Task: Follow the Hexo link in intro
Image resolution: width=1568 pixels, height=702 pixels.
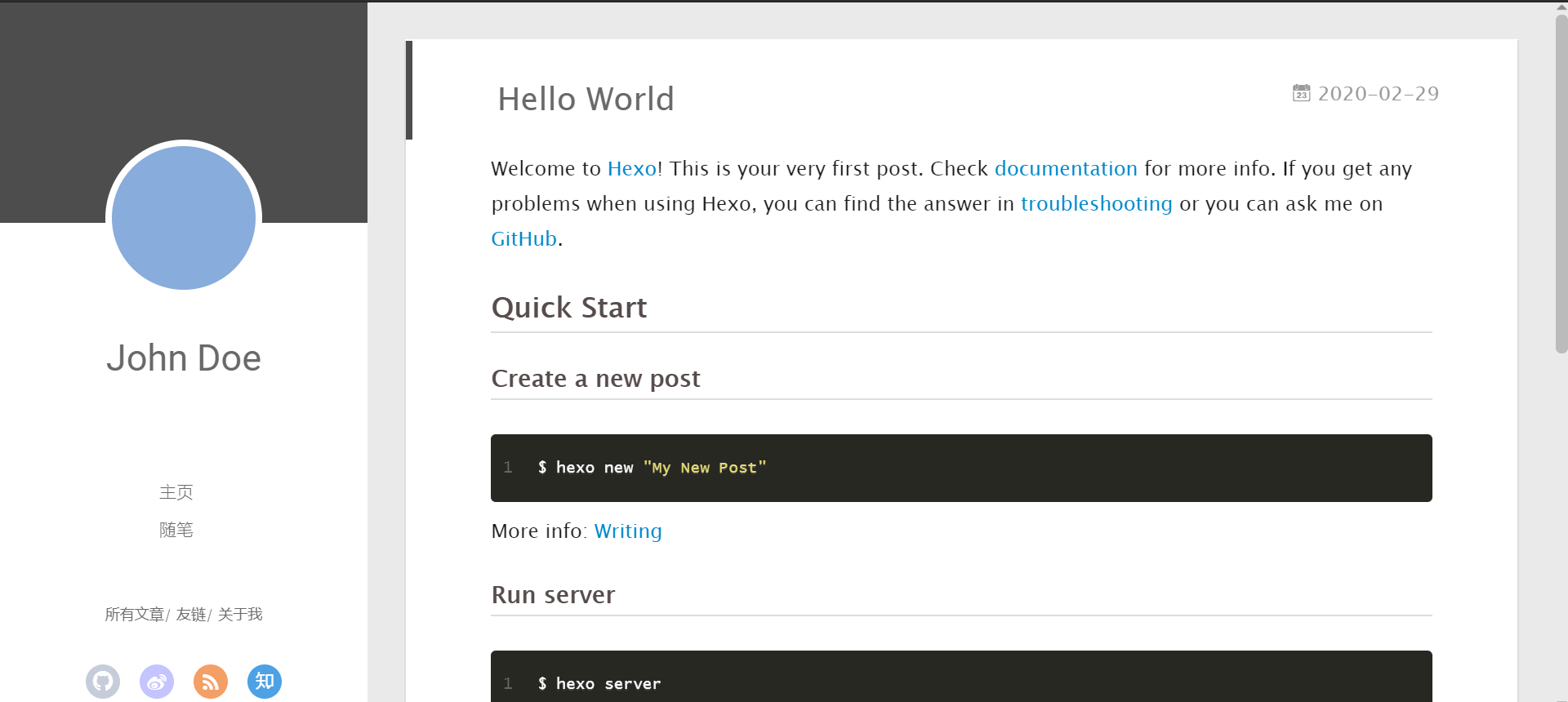Action: click(631, 169)
